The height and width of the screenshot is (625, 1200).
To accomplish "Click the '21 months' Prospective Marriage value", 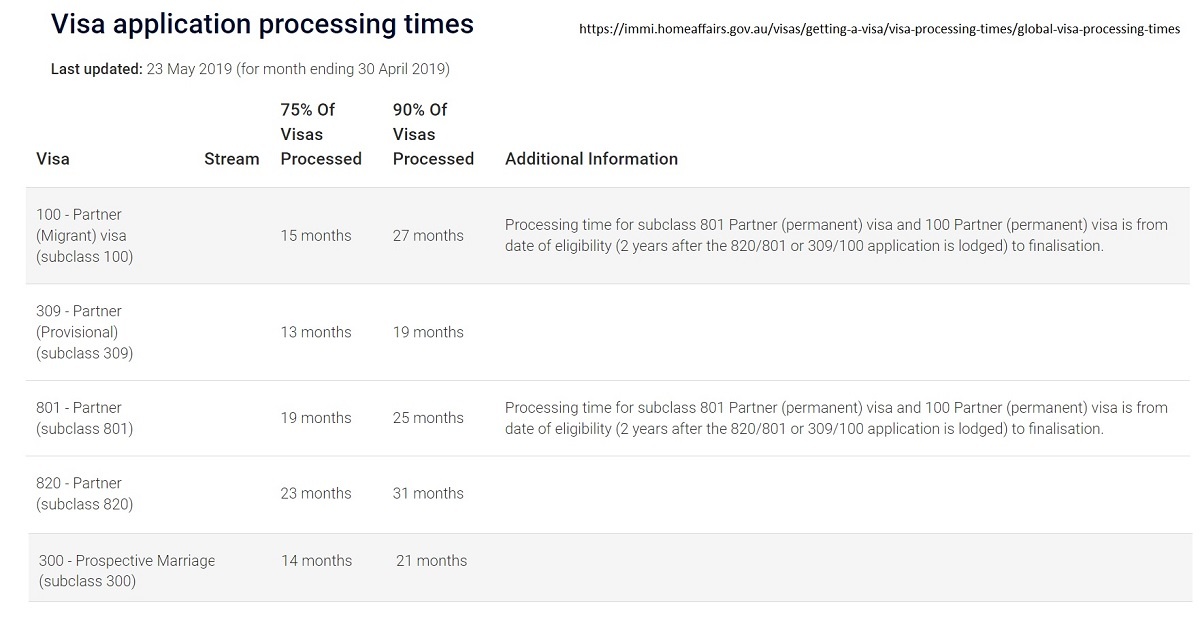I will (x=431, y=561).
